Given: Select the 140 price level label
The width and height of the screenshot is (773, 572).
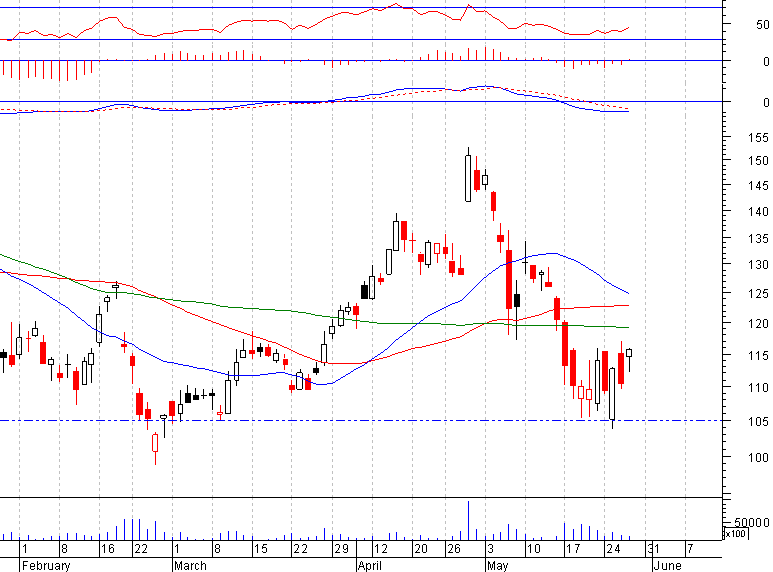Looking at the screenshot, I should coord(758,212).
